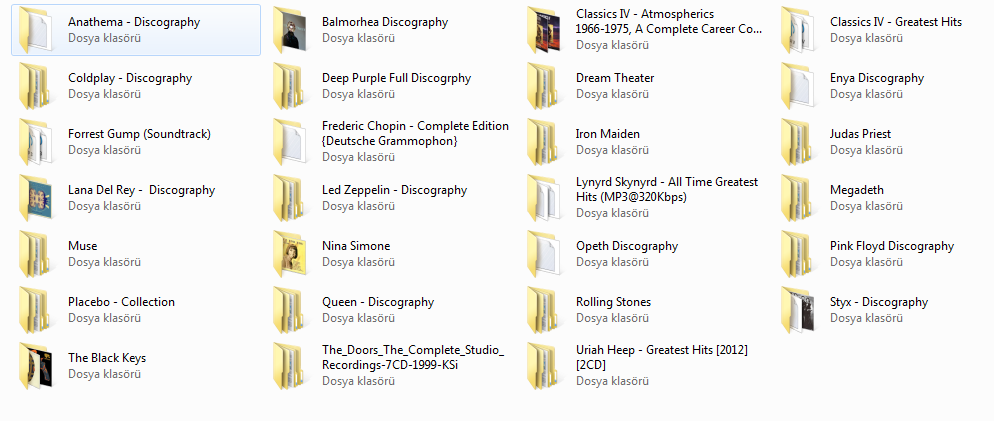The width and height of the screenshot is (994, 421).
Task: Click the 'Lynyrd Skynyrd - All Time Greatest' name
Action: pyautogui.click(x=667, y=182)
